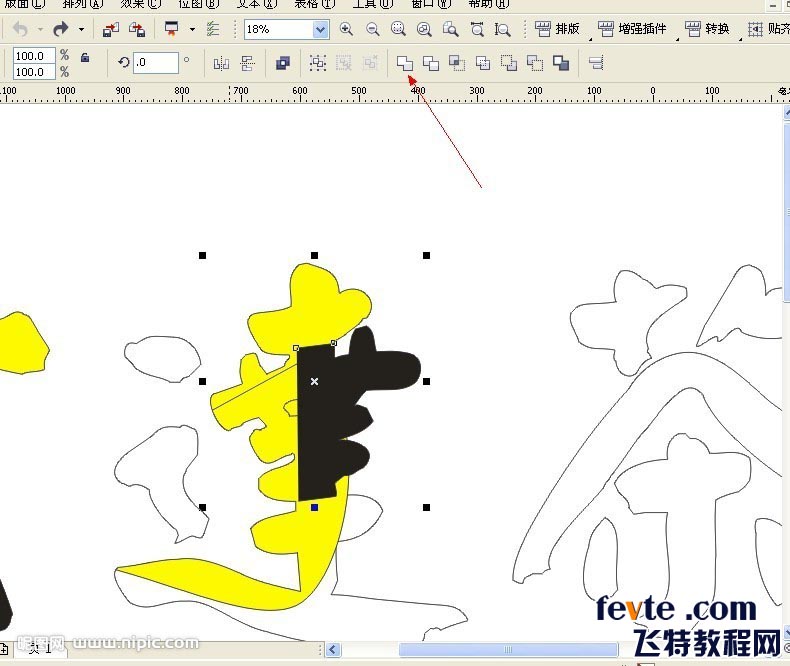This screenshot has height=666, width=790.
Task: Click the rotation angle input field
Action: pyautogui.click(x=156, y=62)
